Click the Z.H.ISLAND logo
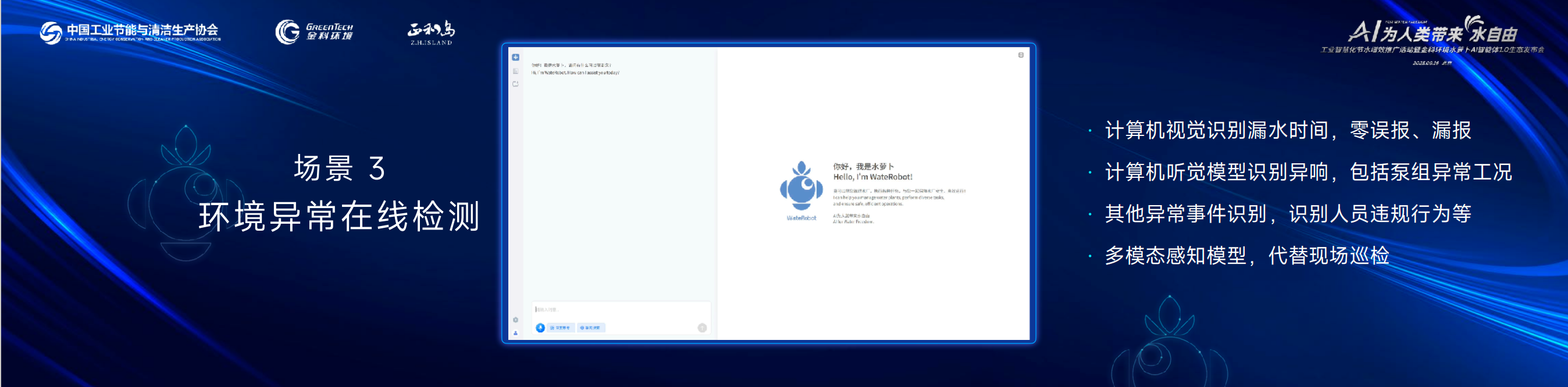 click(x=431, y=33)
